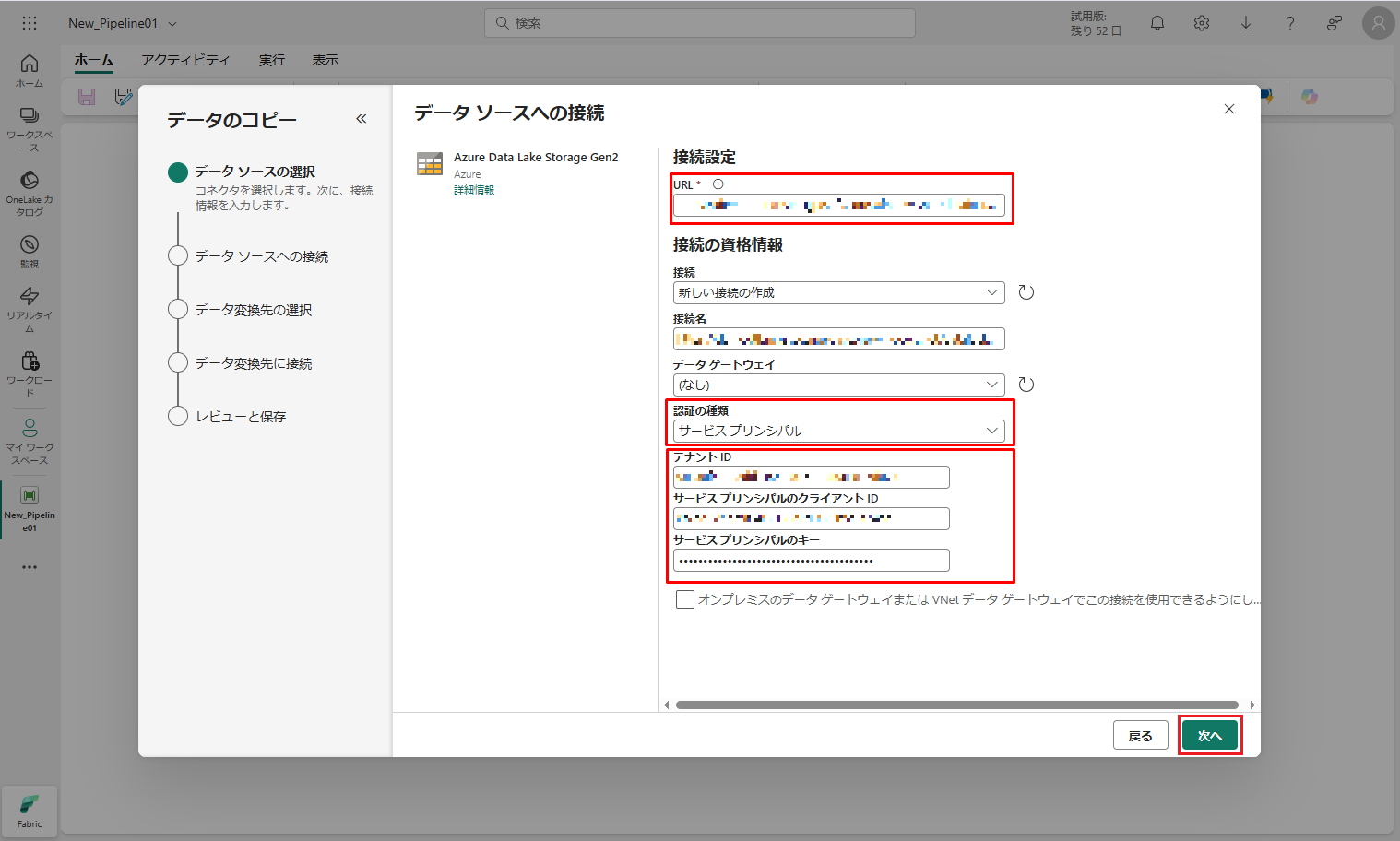
Task: Select データ ソースの選択 step
Action: (255, 172)
